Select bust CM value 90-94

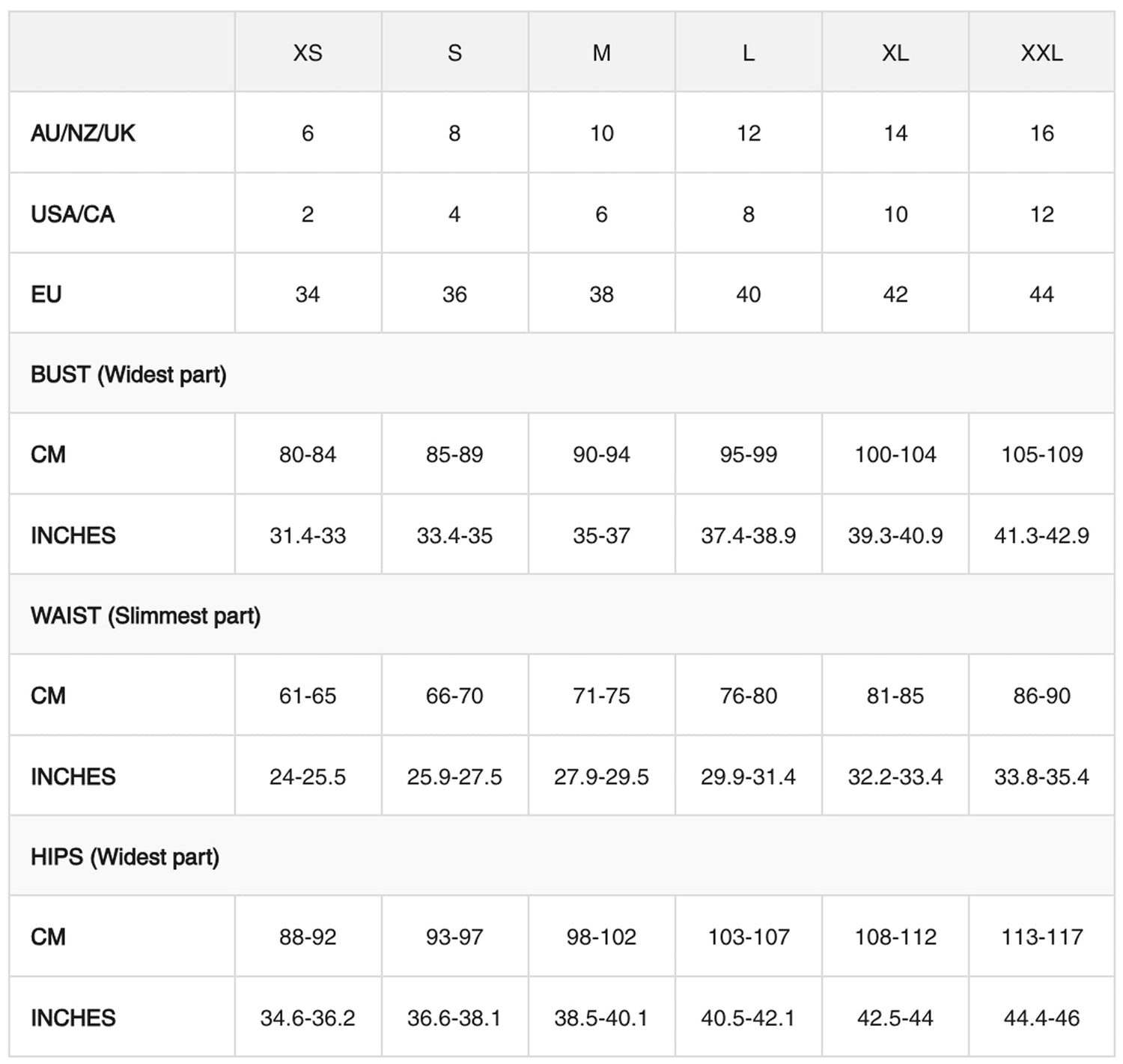[601, 455]
